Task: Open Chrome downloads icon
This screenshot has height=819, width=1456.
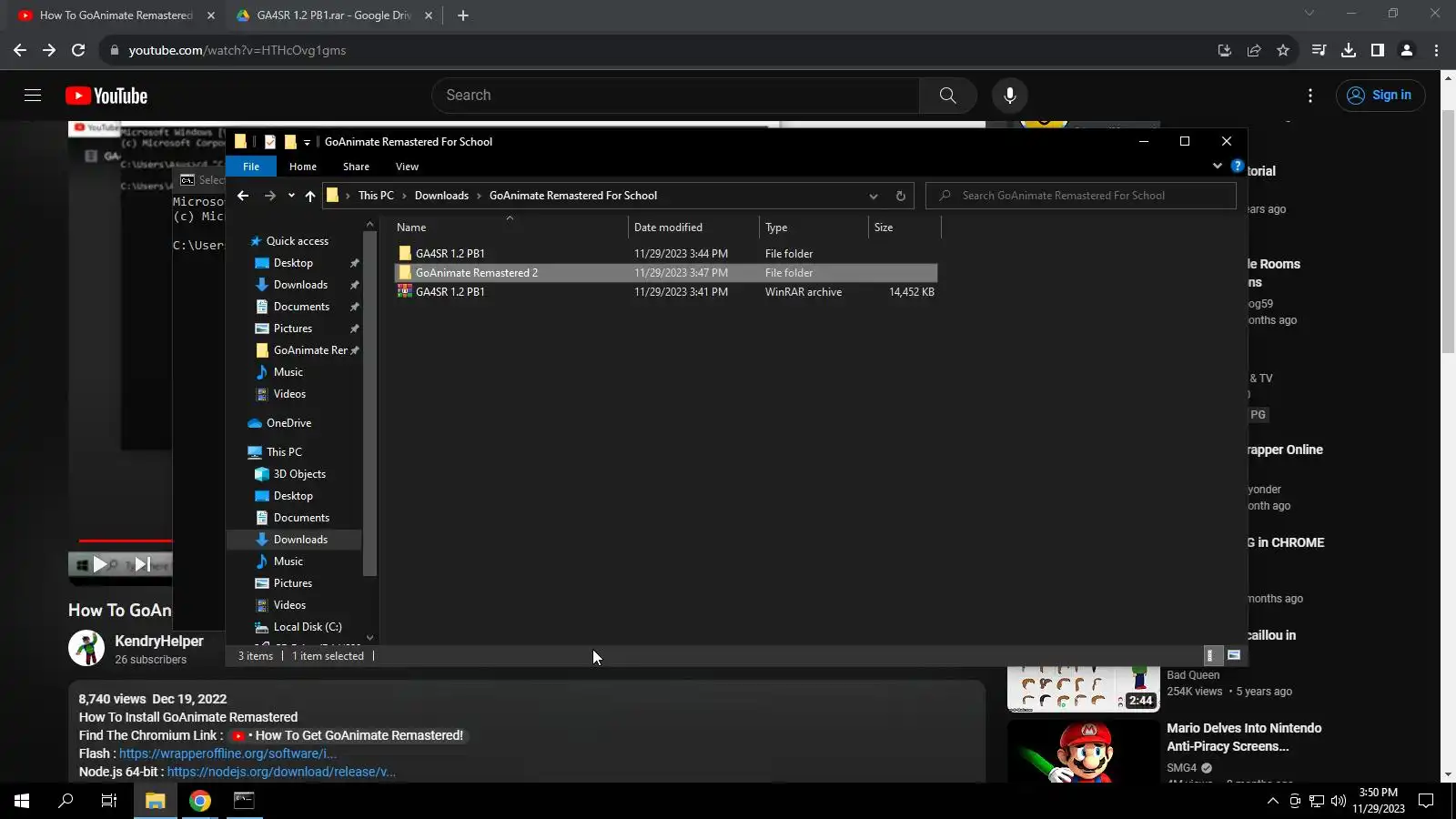Action: tap(1349, 50)
